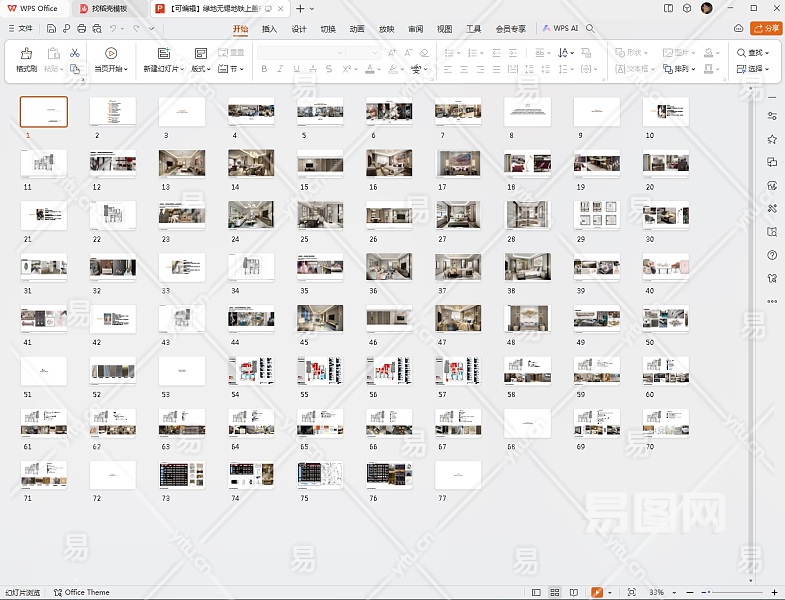The width and height of the screenshot is (785, 600).
Task: Toggle slide sorter view button
Action: click(x=555, y=593)
